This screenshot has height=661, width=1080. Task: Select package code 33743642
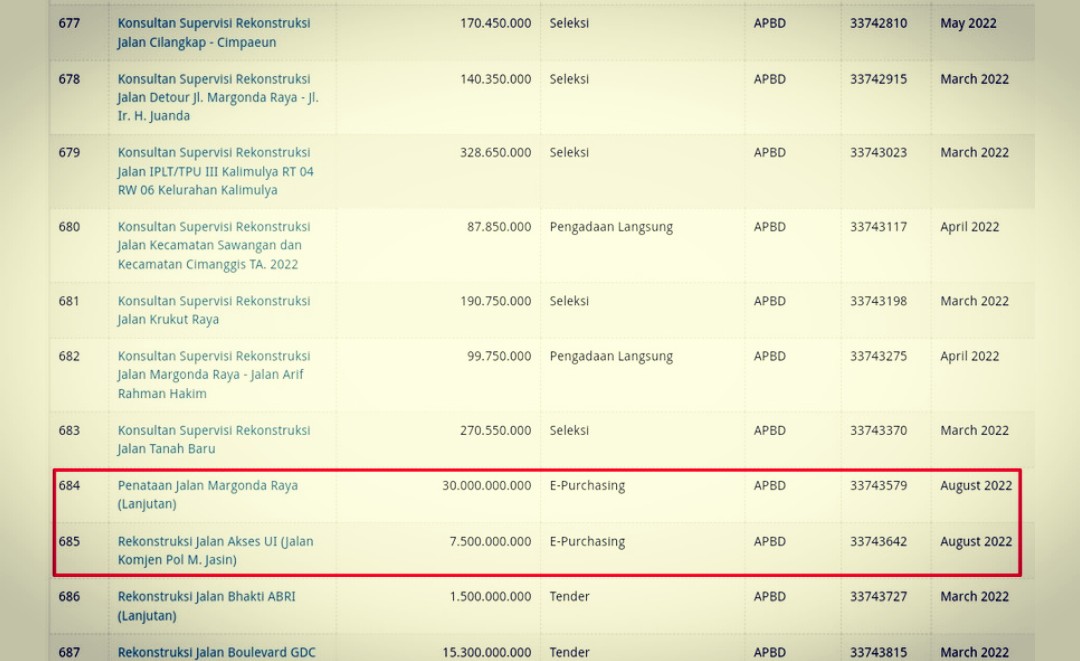pyautogui.click(x=878, y=542)
